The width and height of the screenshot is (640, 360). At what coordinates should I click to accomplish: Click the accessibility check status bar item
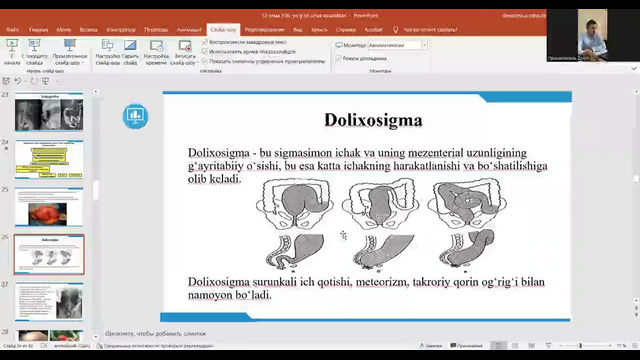click(x=155, y=346)
